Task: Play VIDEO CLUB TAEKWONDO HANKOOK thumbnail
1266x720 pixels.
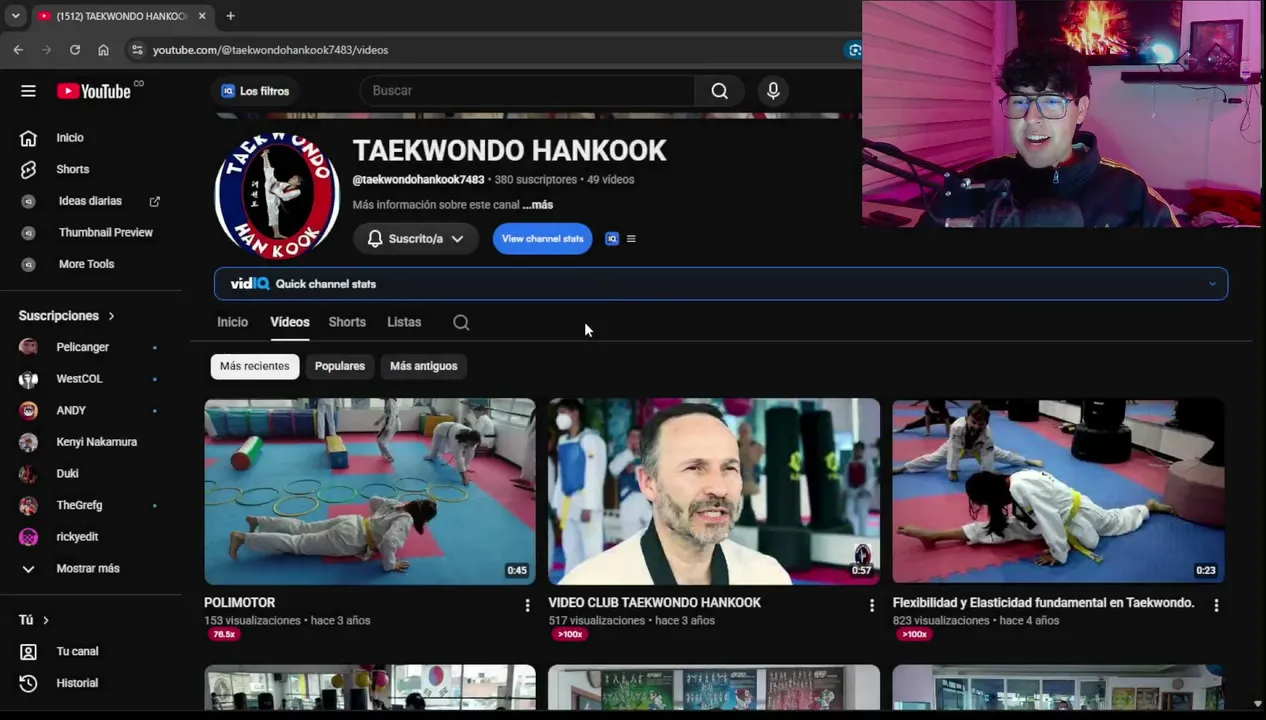Action: point(714,491)
